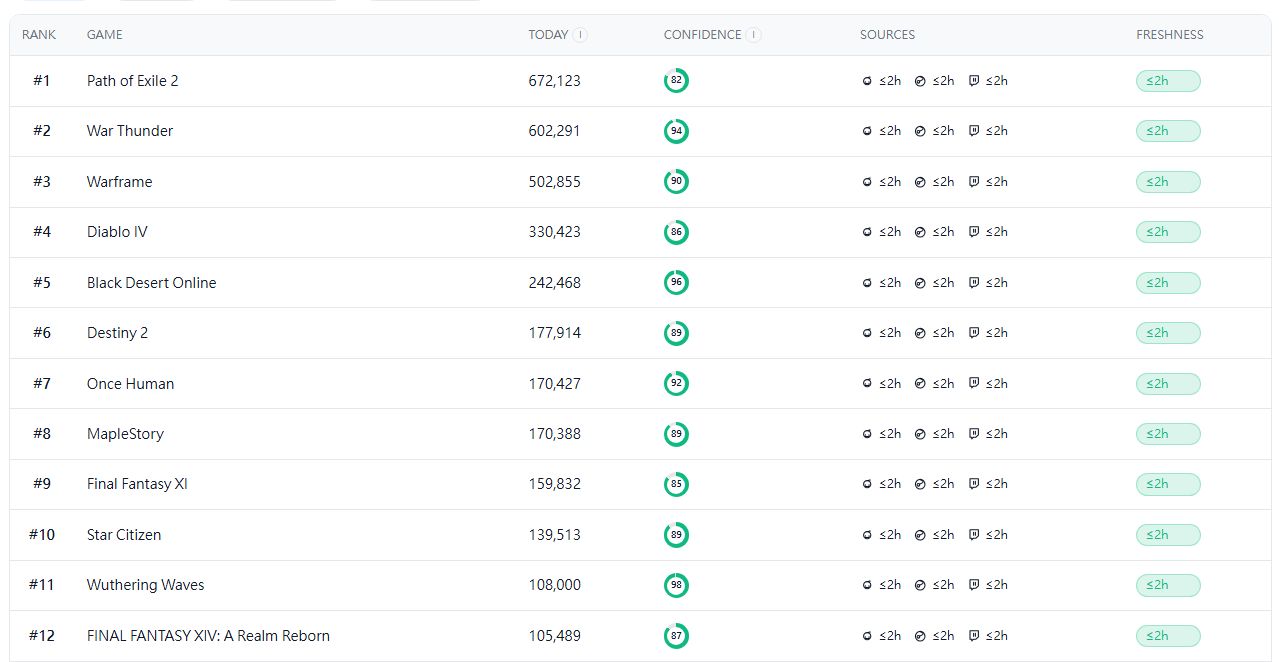Click the Twitch source icon for Destiny 2

coord(974,333)
